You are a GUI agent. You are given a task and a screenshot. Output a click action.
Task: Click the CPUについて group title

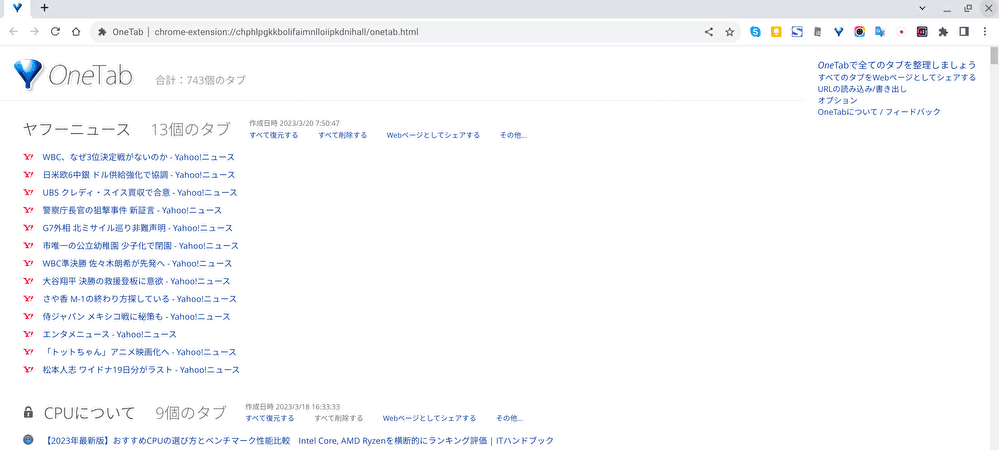coord(90,413)
